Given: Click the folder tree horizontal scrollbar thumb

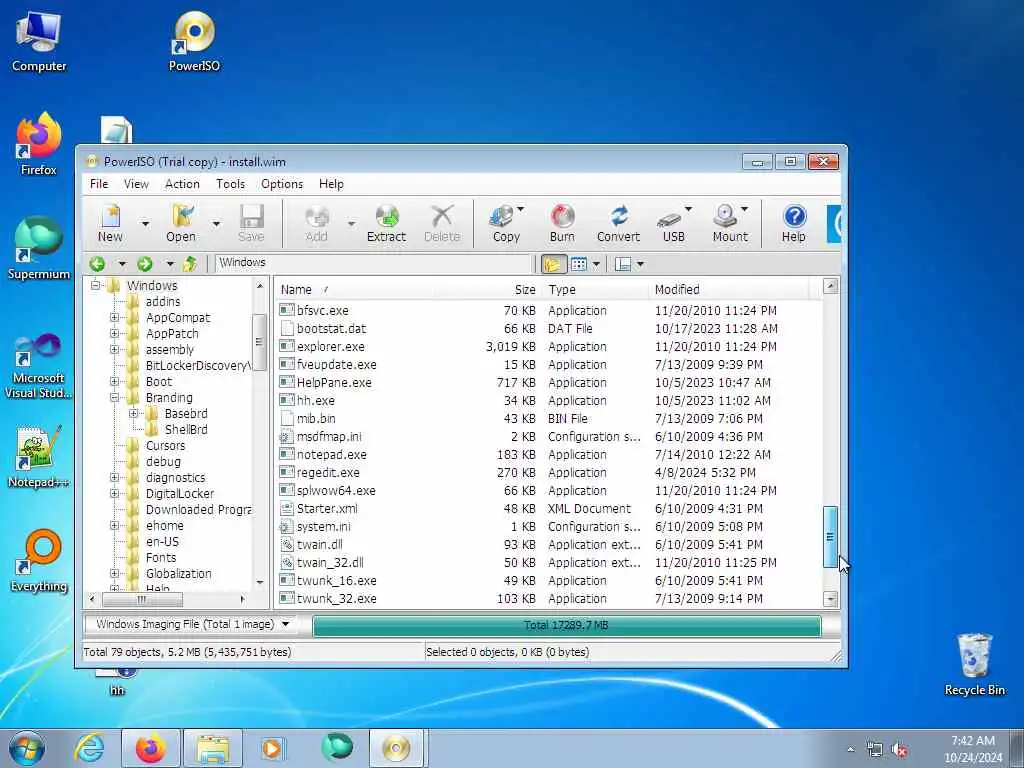Looking at the screenshot, I should coord(142,599).
